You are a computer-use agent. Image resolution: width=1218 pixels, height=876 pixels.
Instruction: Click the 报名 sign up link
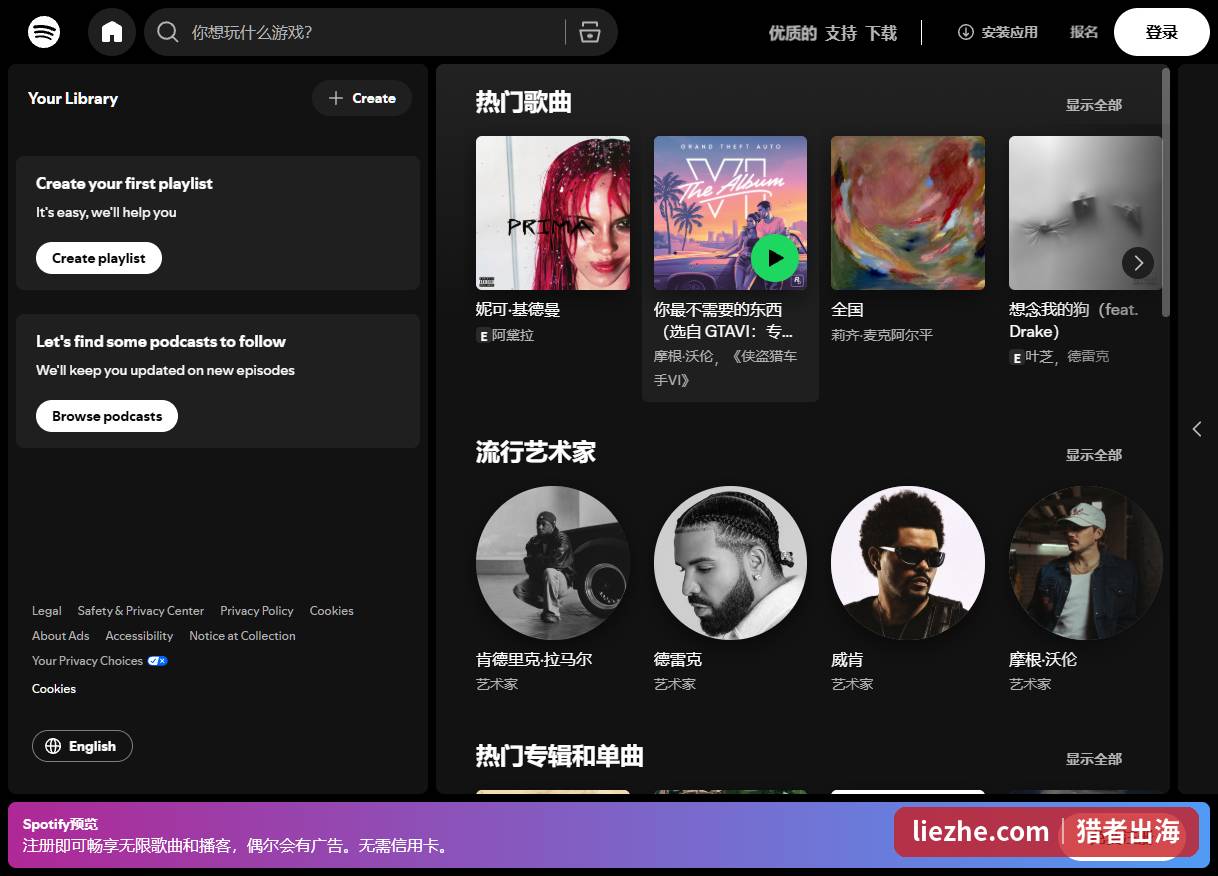click(x=1084, y=32)
